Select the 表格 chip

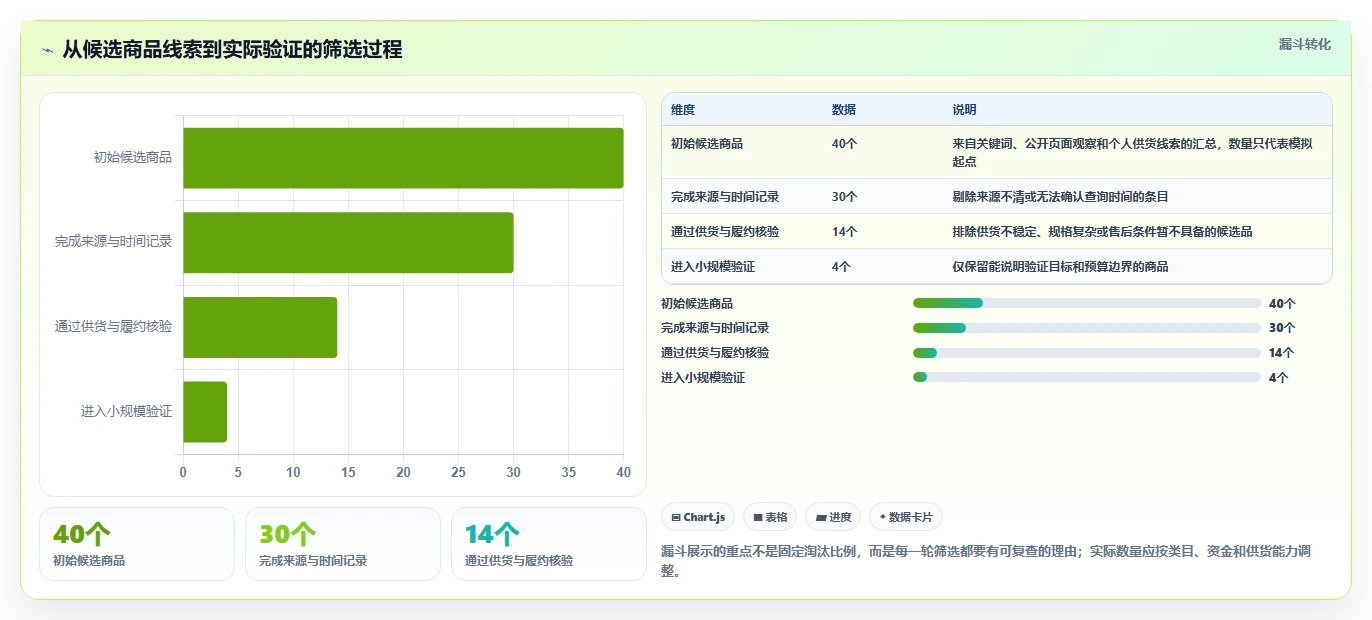(770, 517)
